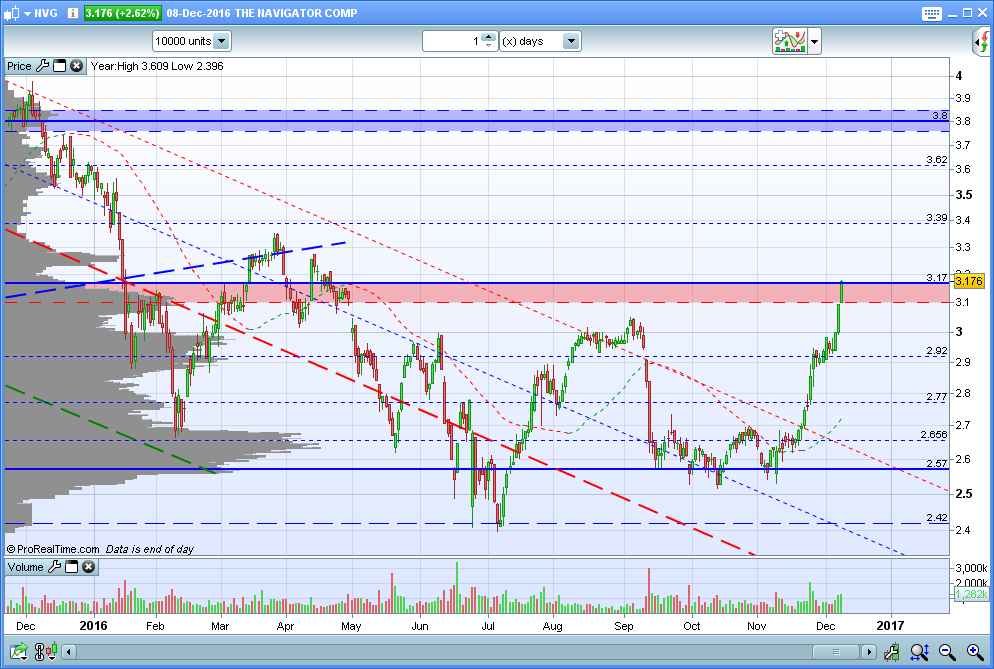The image size is (994, 669).
Task: Click the Sep label on time axis
Action: tap(624, 626)
